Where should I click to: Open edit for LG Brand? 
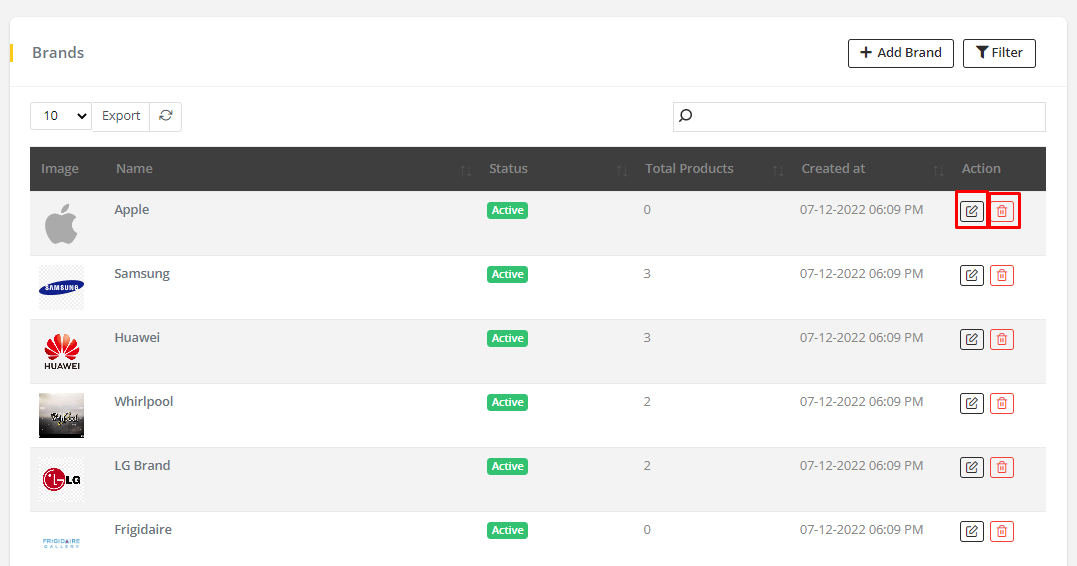(971, 467)
